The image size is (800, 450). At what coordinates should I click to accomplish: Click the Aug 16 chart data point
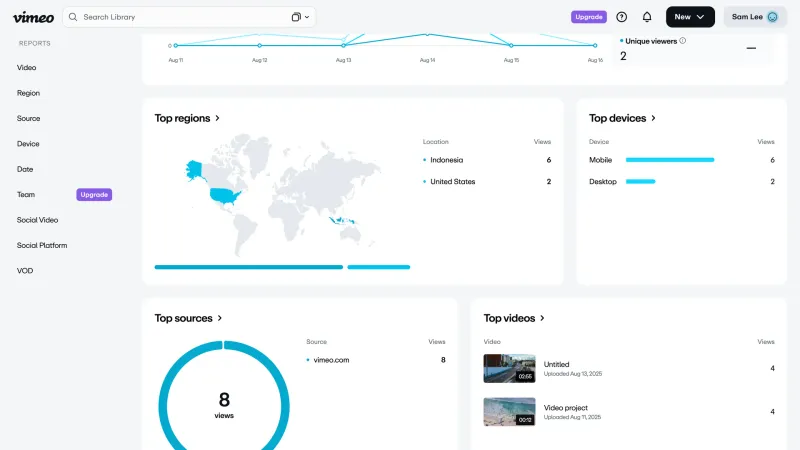595,45
